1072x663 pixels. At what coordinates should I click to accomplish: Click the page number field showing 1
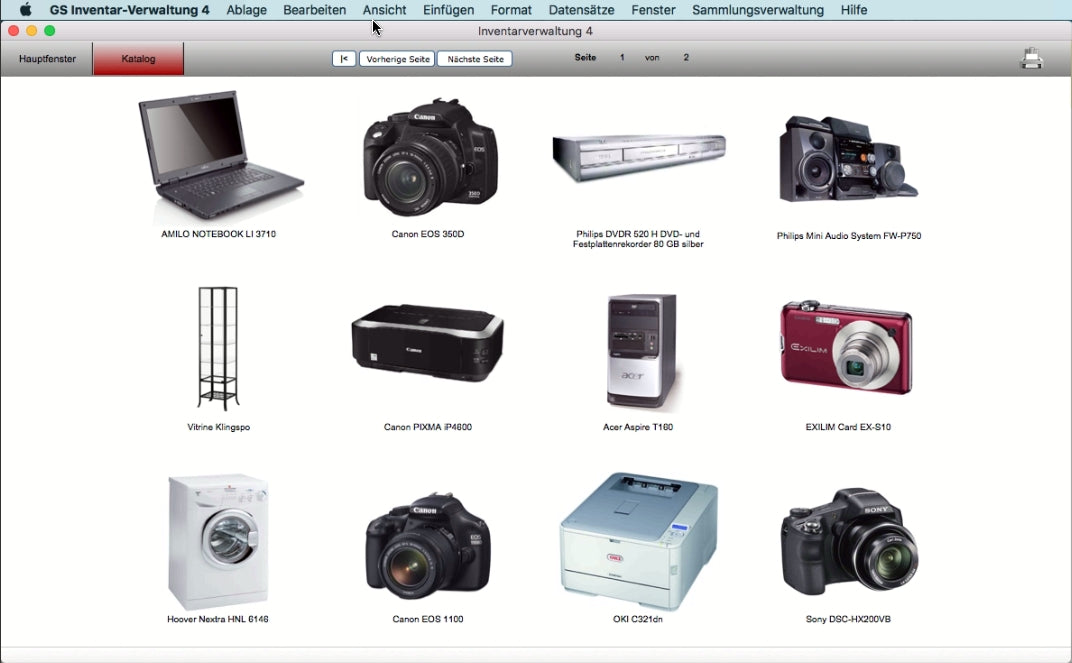pos(621,58)
